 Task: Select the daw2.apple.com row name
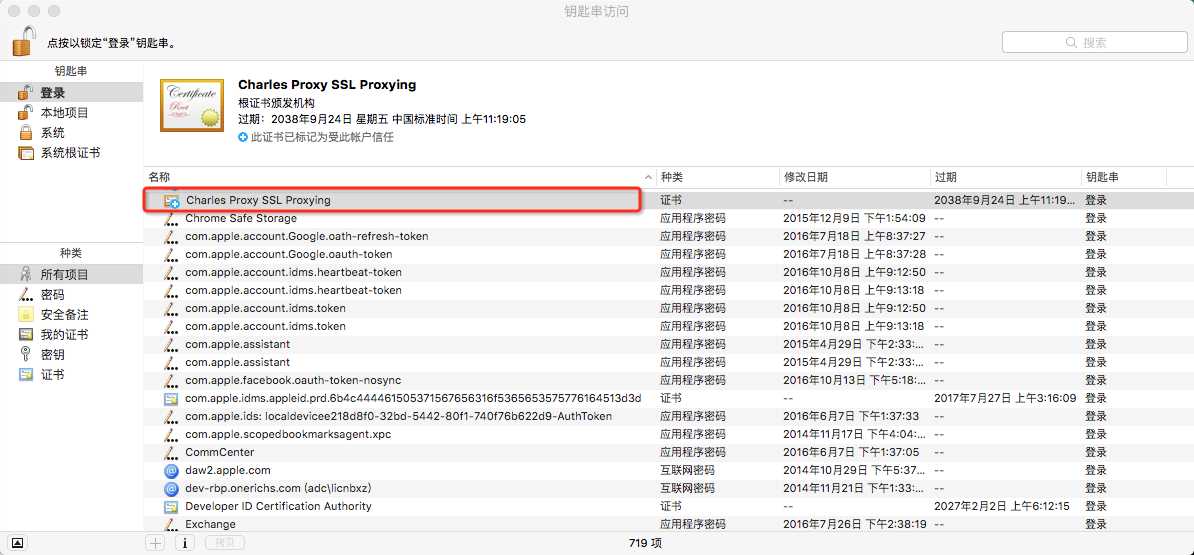(x=228, y=470)
